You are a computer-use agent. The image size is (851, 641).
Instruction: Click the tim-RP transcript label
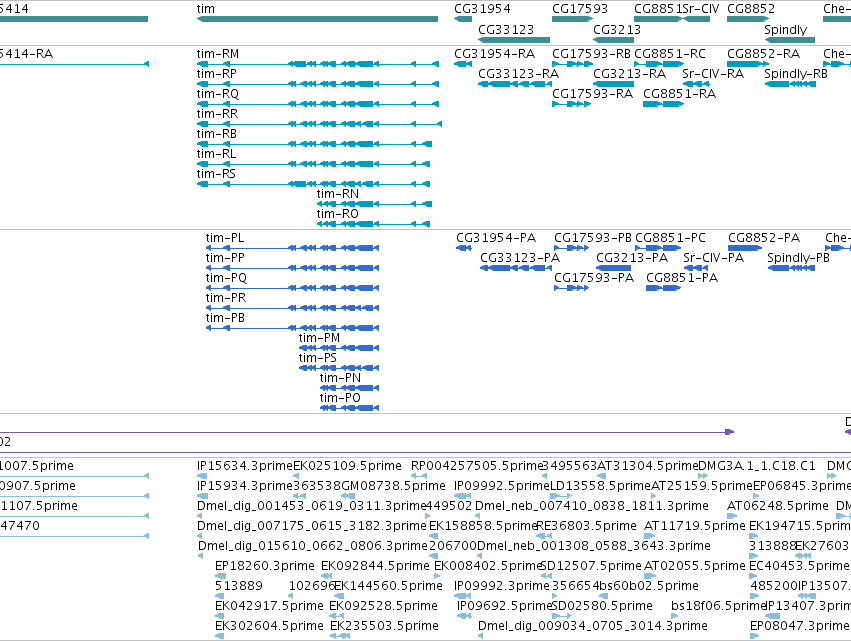(x=217, y=74)
